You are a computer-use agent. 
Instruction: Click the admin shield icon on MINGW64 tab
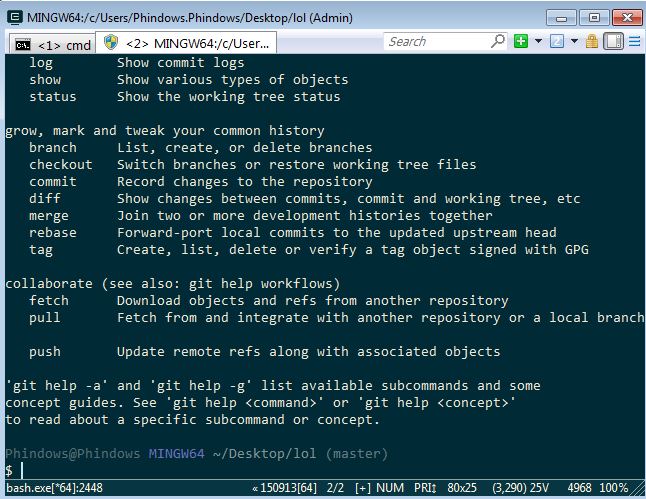pyautogui.click(x=111, y=42)
